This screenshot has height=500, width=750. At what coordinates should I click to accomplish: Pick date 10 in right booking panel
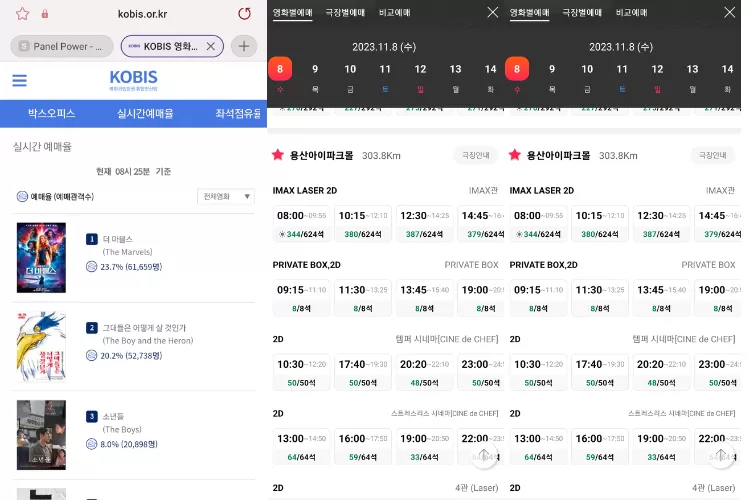click(x=587, y=69)
